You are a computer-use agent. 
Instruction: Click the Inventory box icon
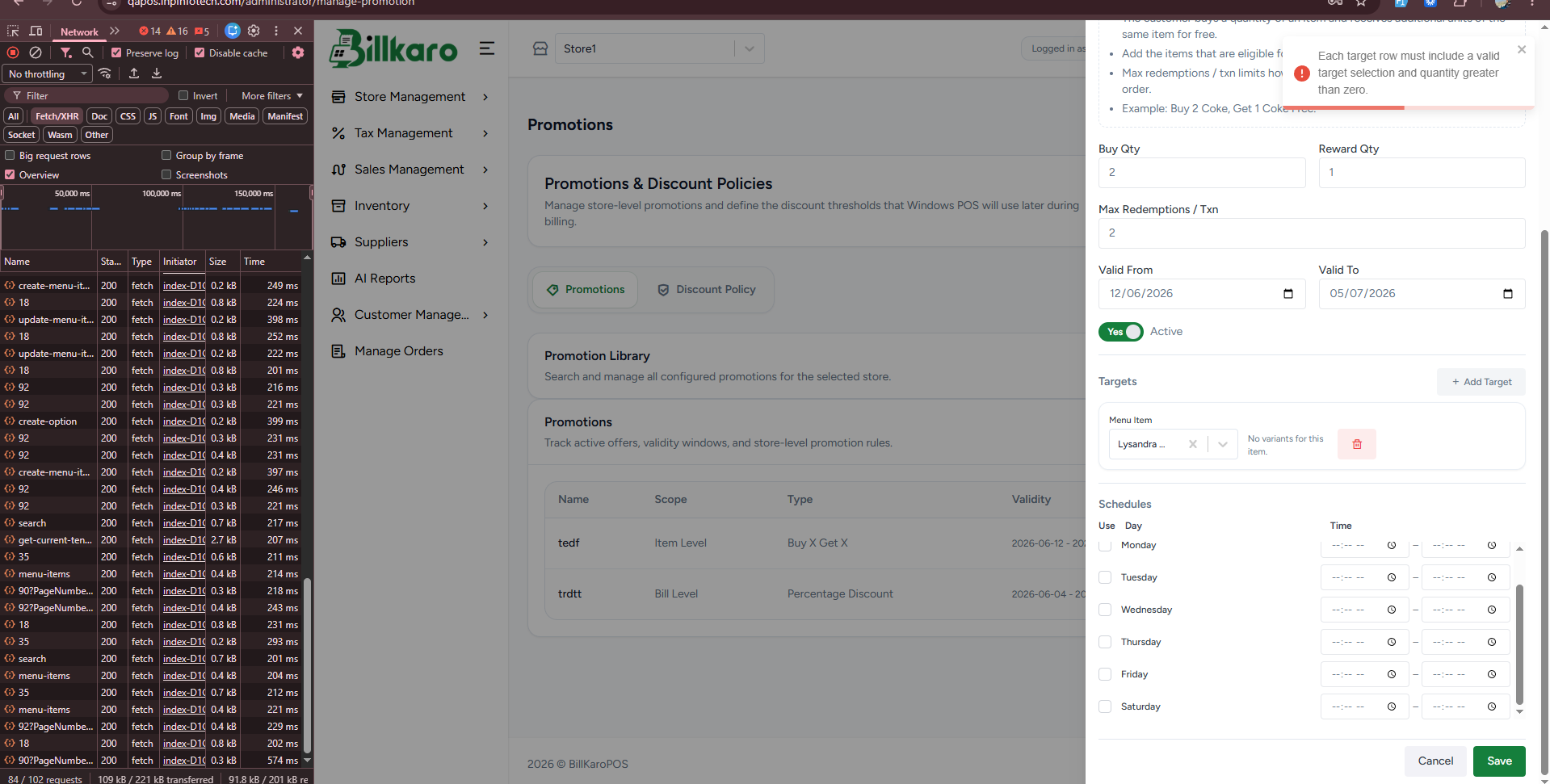338,206
